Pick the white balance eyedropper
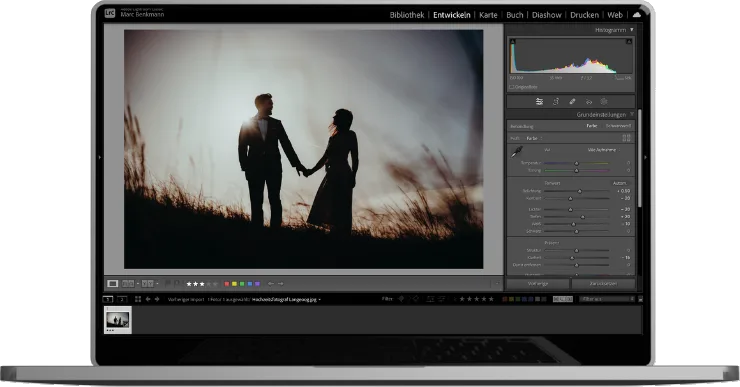The width and height of the screenshot is (740, 387). (517, 151)
